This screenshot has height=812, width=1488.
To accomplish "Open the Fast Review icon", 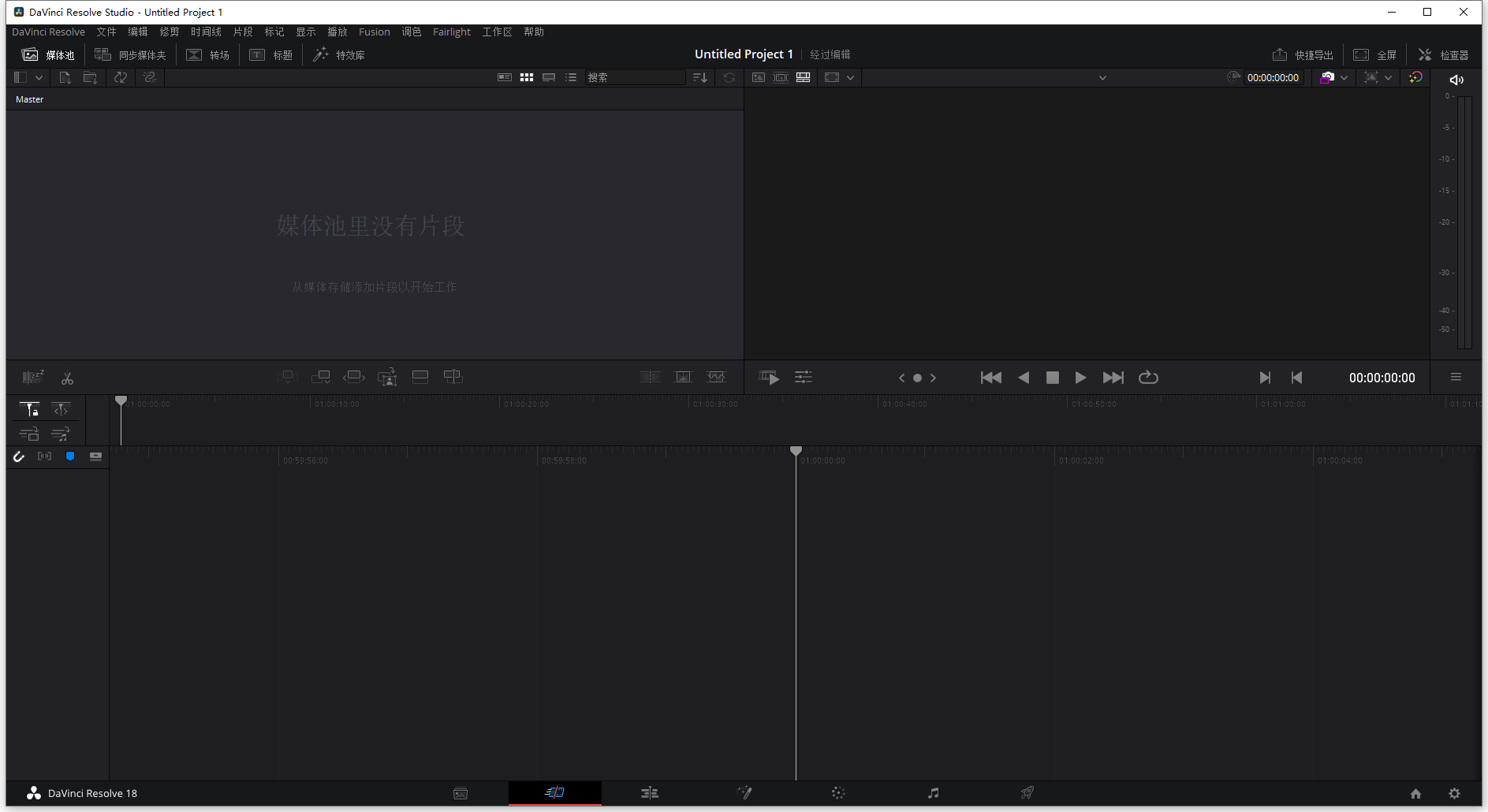I will tap(769, 378).
